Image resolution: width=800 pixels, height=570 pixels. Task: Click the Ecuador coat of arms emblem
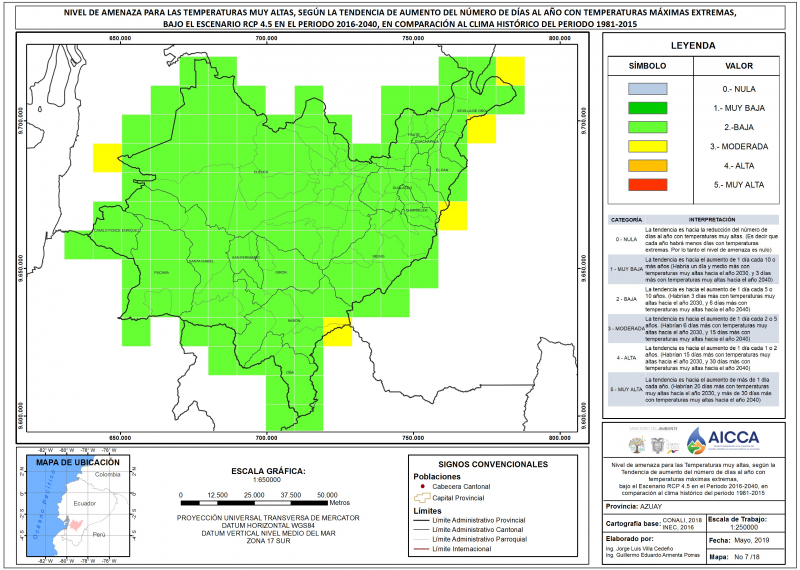point(658,445)
